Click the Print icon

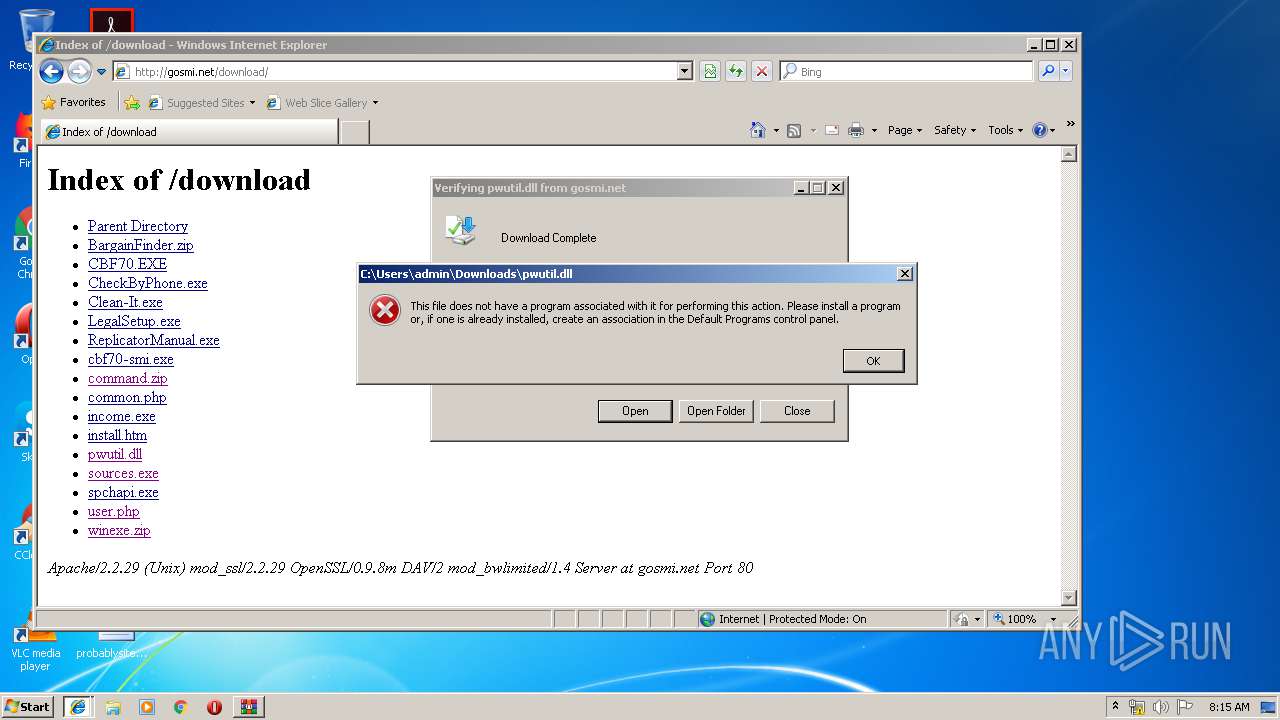pyautogui.click(x=856, y=130)
